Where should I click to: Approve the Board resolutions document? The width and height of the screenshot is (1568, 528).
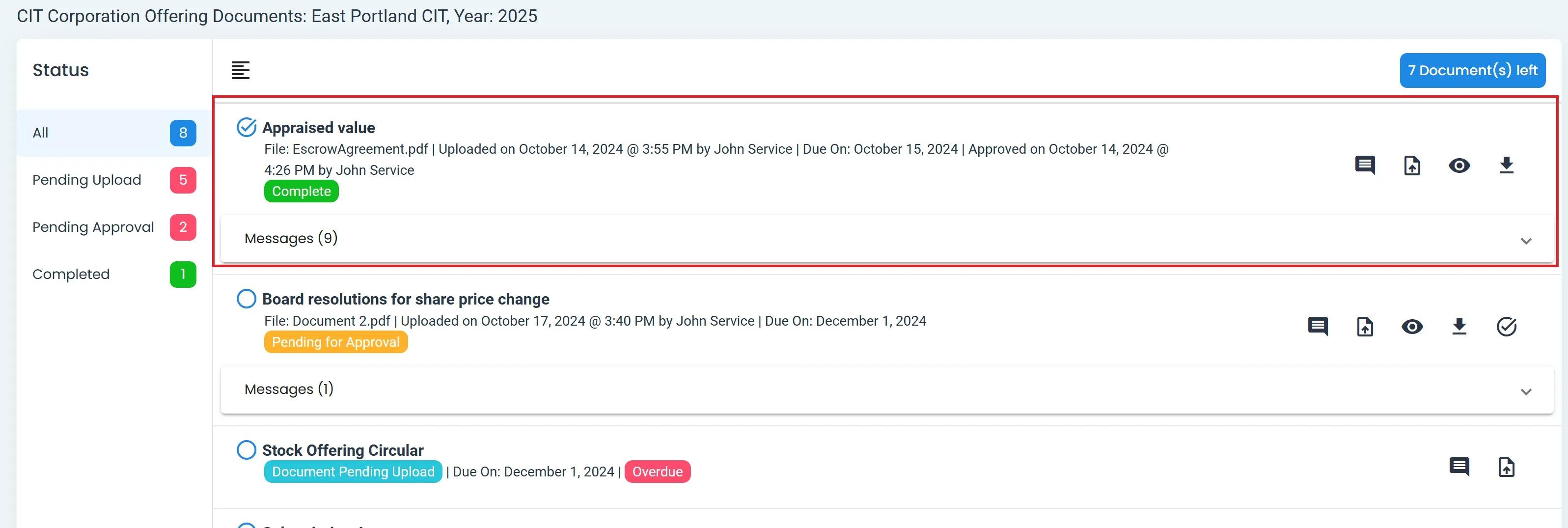(1507, 327)
